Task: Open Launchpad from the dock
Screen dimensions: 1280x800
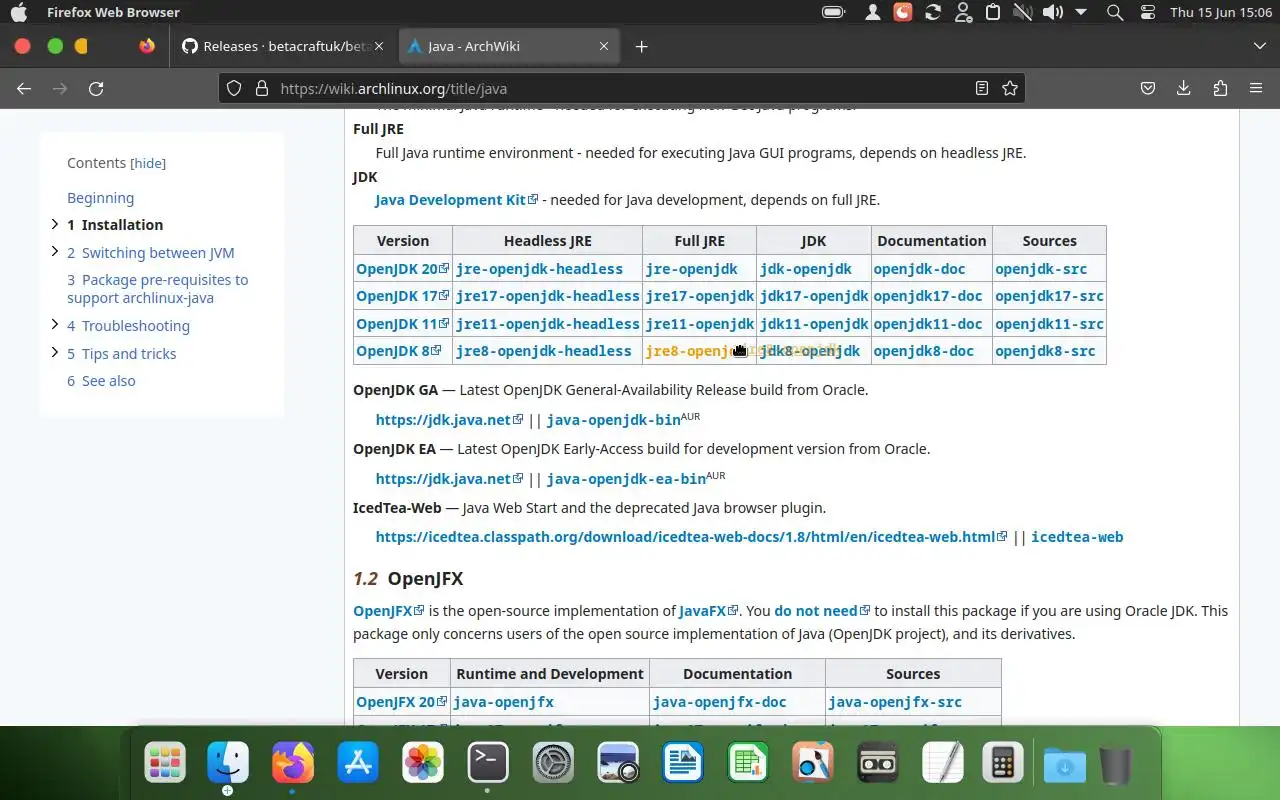Action: point(165,764)
